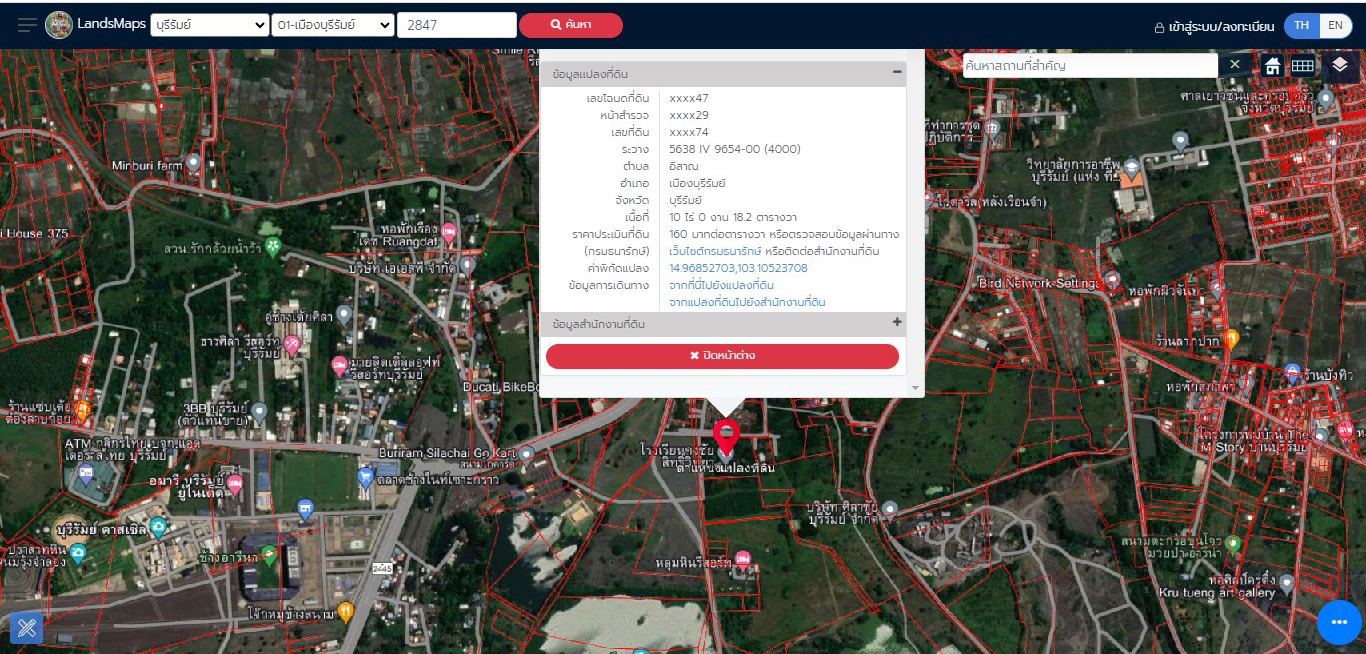The height and width of the screenshot is (654, 1366).
Task: Open the hamburger menu beside the LandsMaps logo
Action: (27, 25)
